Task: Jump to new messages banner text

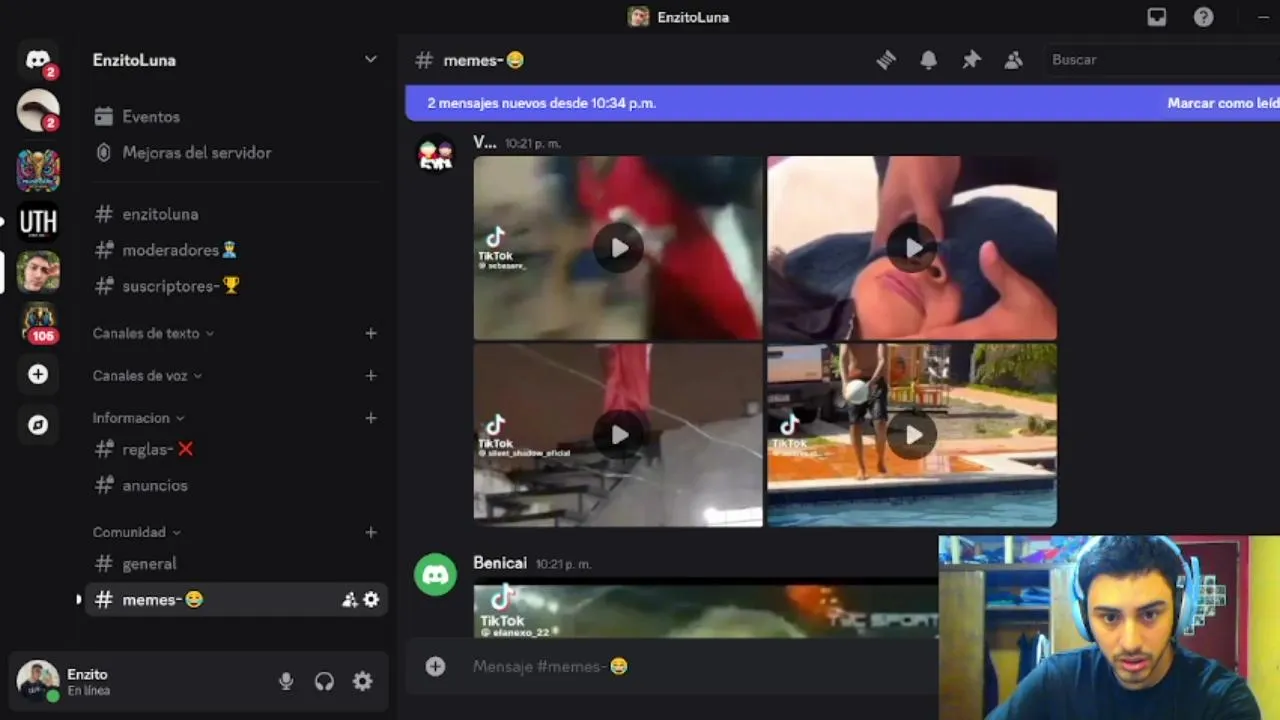Action: (x=541, y=103)
